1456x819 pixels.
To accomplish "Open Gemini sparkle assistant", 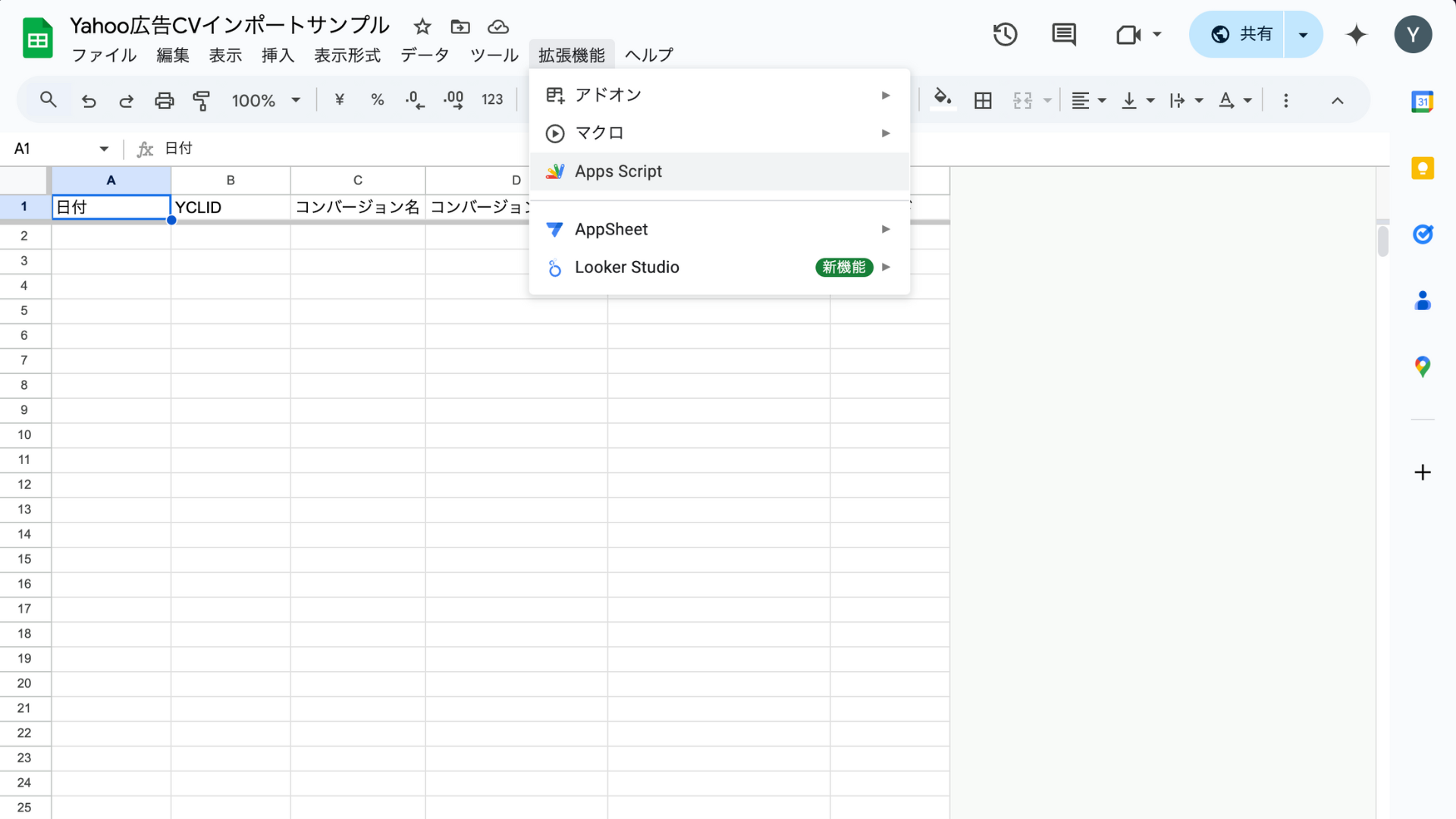I will pos(1356,34).
